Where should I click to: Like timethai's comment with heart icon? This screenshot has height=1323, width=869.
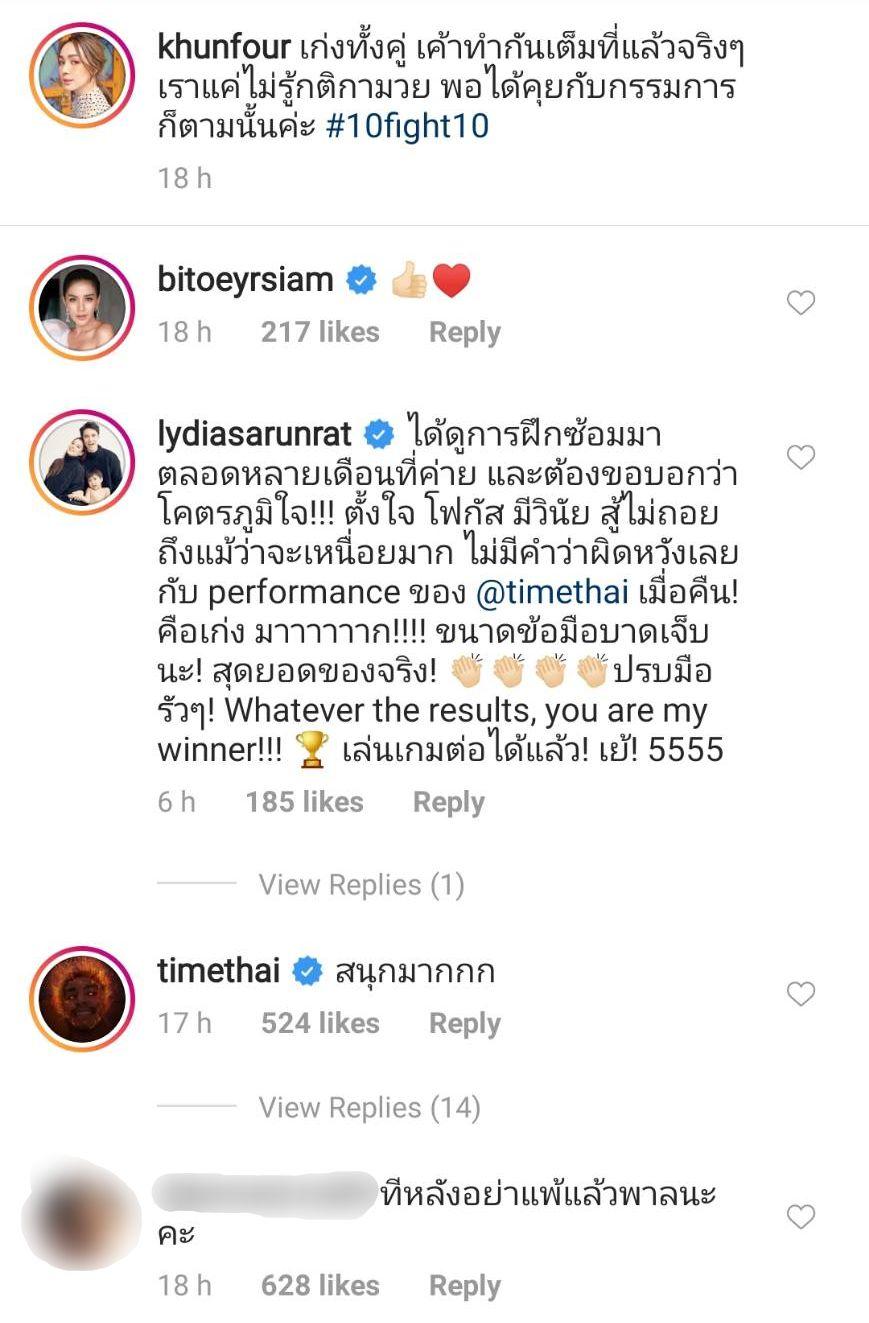(801, 994)
